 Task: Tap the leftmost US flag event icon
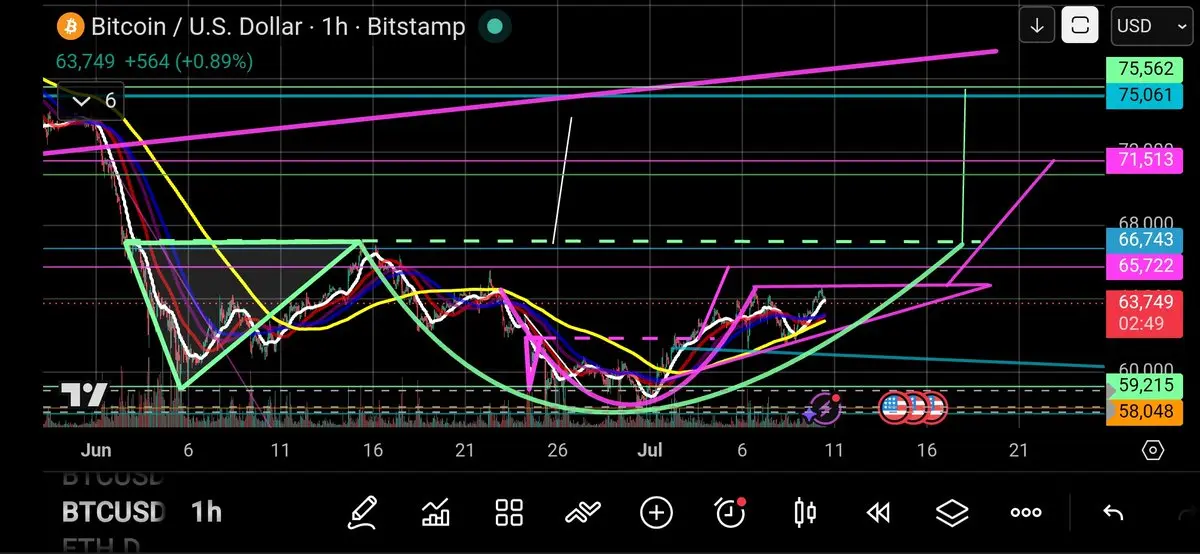click(893, 407)
